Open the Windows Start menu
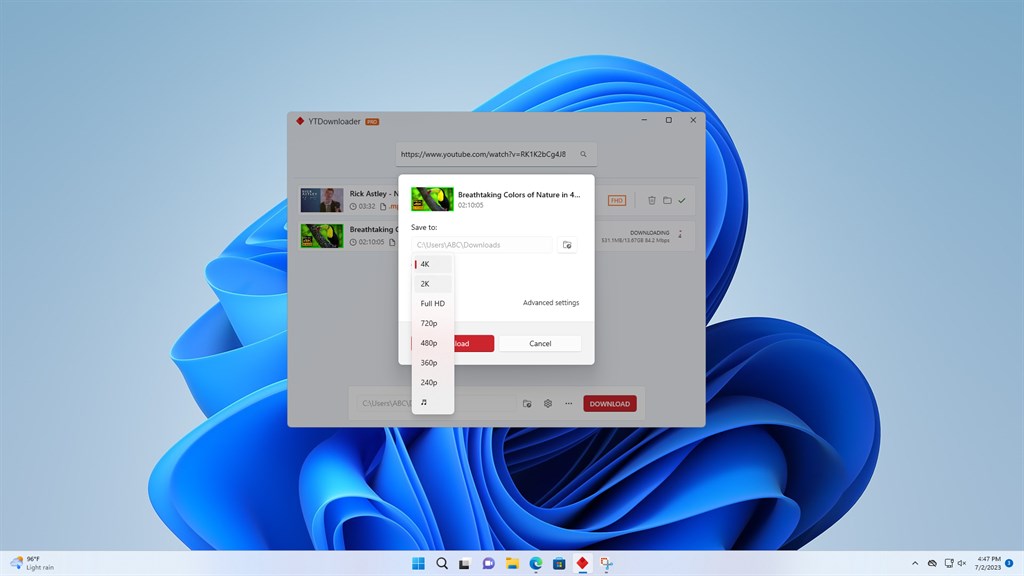This screenshot has height=576, width=1024. click(419, 563)
